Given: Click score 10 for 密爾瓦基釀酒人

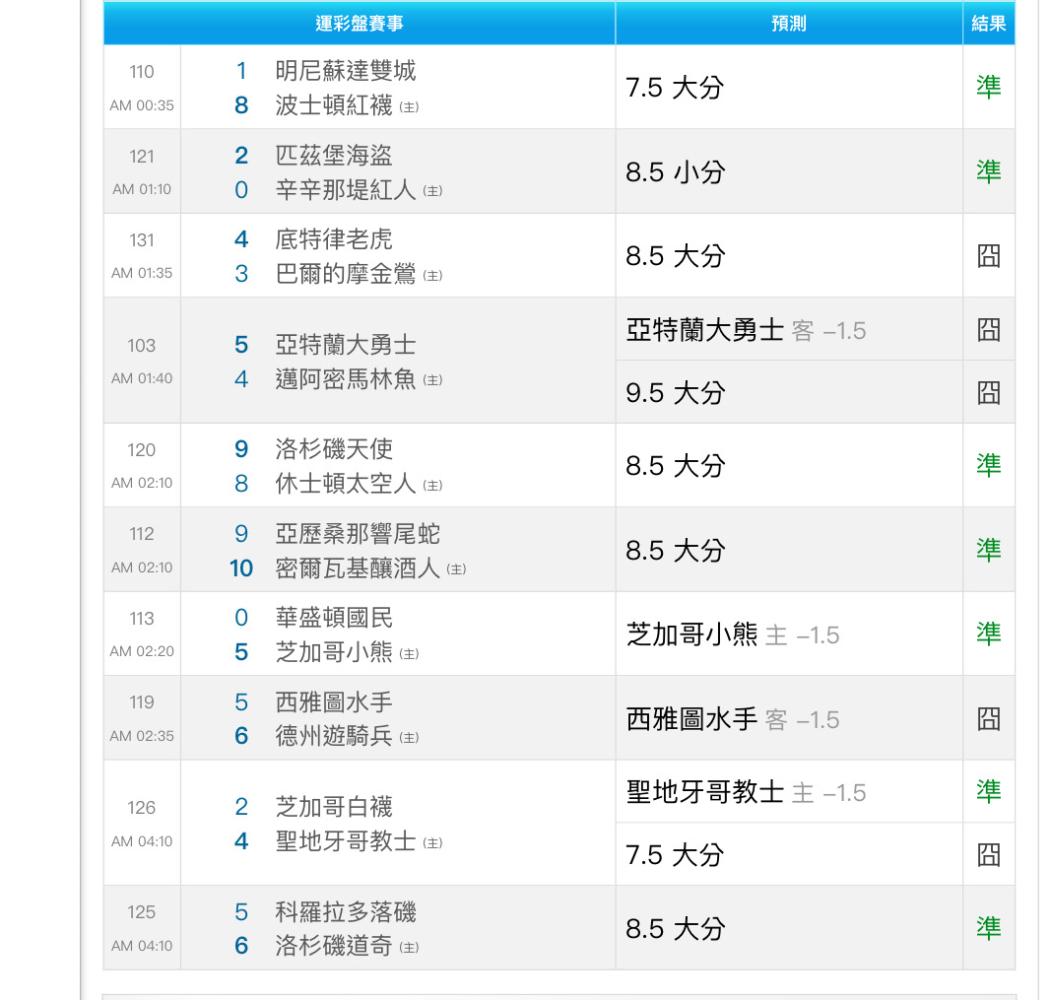Looking at the screenshot, I should point(241,568).
